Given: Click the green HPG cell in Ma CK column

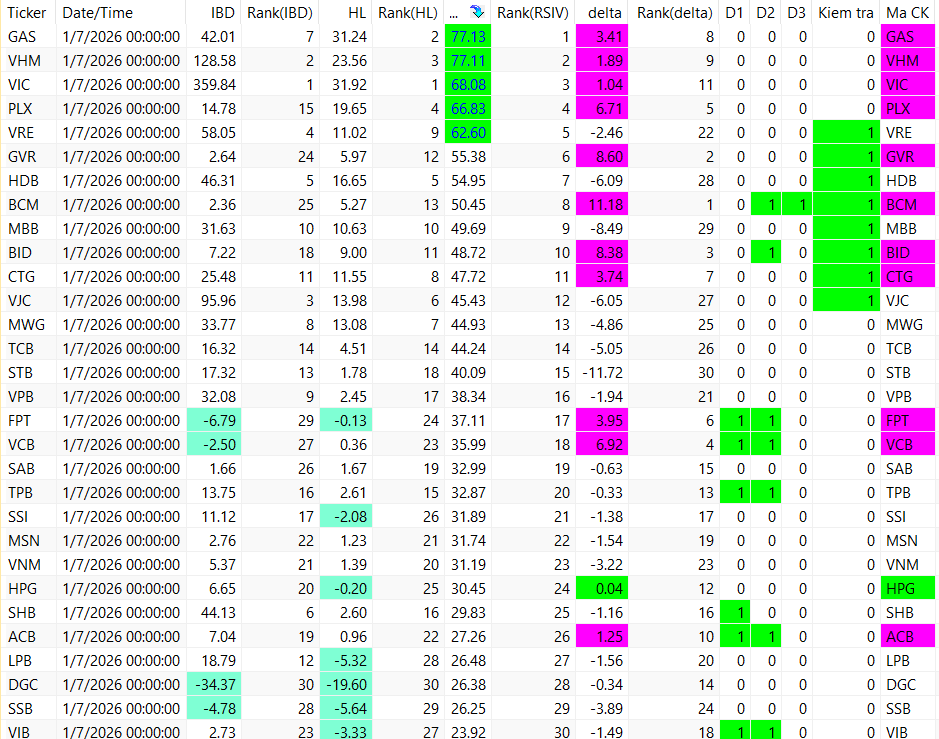Looking at the screenshot, I should (x=908, y=588).
